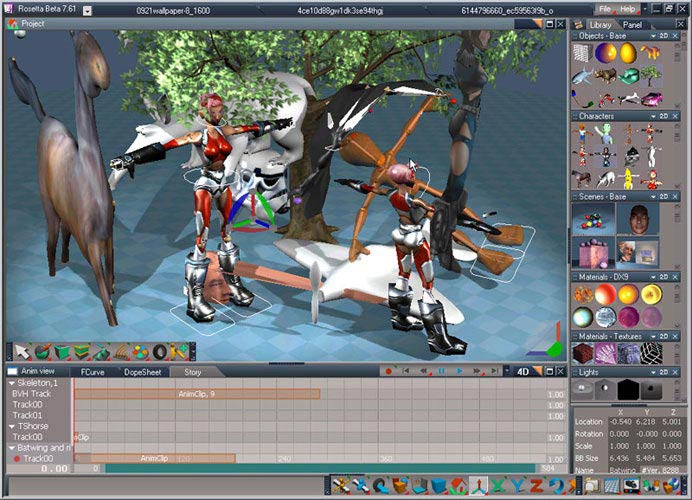Click the record button in animation controls
Screen dimensions: 692x500
click(387, 371)
